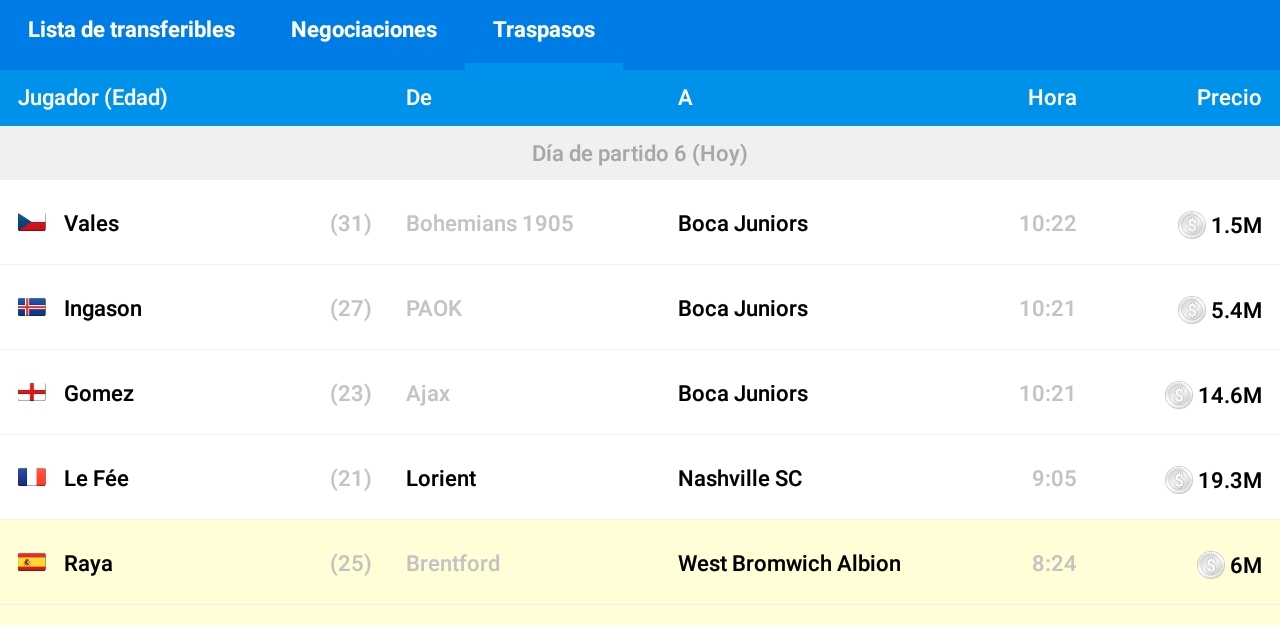Open the Lorient club link

click(441, 479)
